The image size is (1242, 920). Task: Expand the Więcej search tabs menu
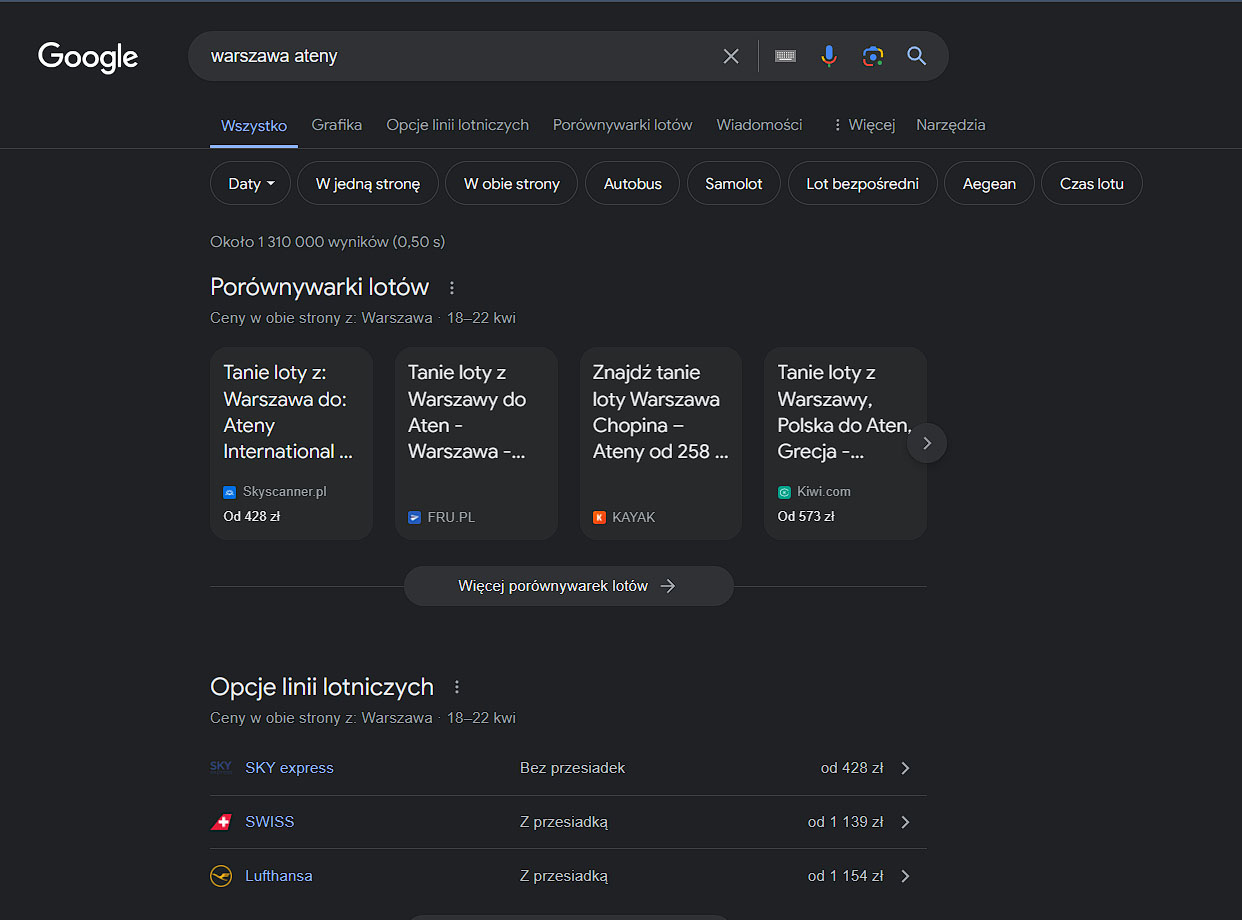(x=863, y=125)
